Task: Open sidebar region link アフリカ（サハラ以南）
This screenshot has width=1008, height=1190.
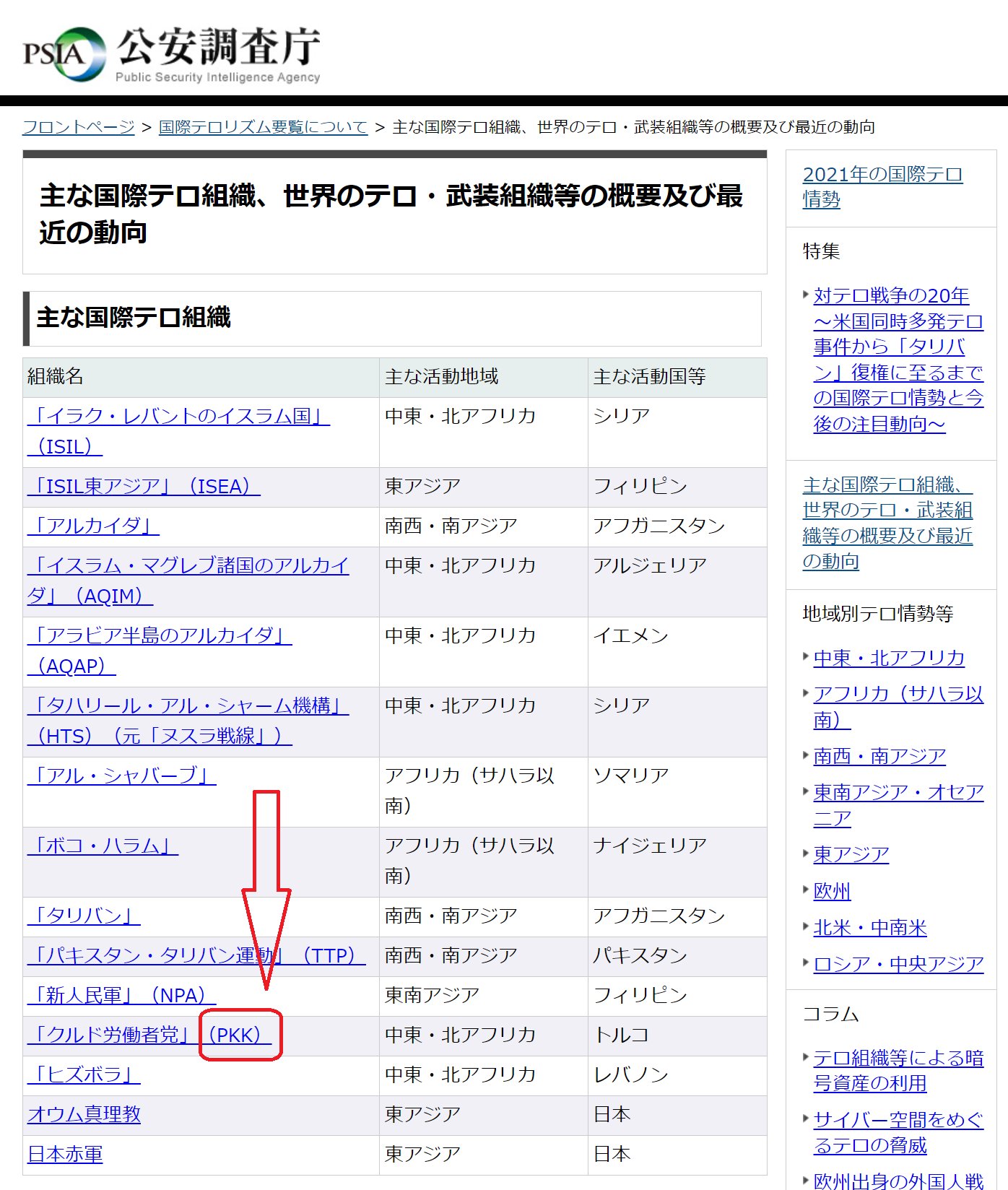Action: point(898,707)
